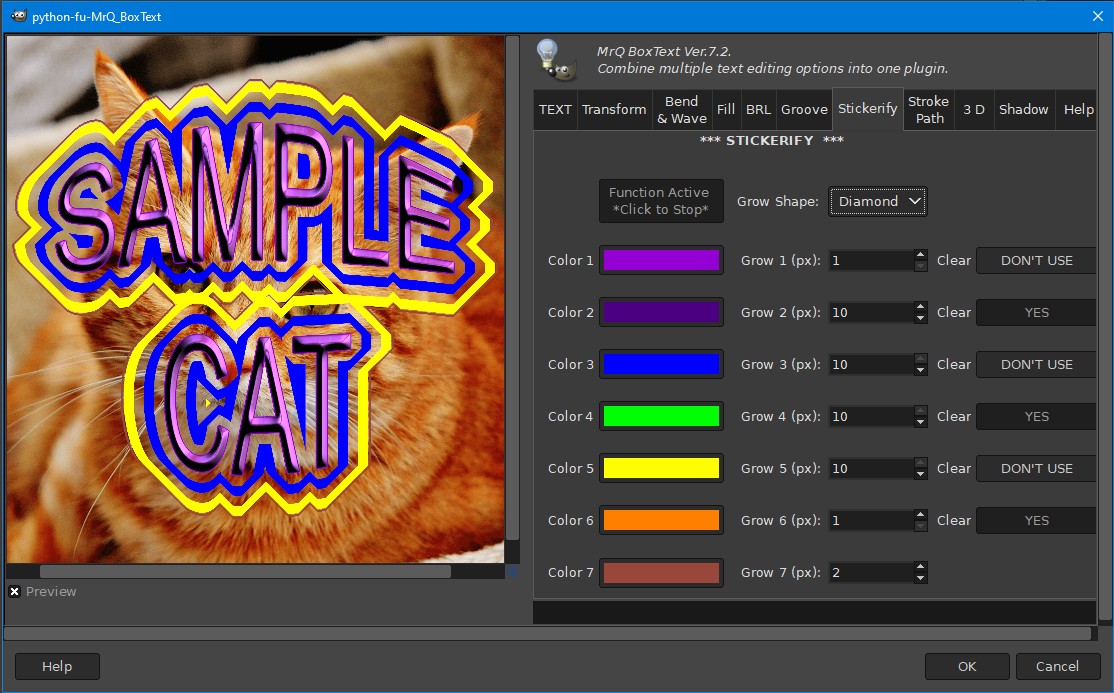Toggle the Clear button for Color 5
This screenshot has height=693, width=1114.
[x=1036, y=468]
